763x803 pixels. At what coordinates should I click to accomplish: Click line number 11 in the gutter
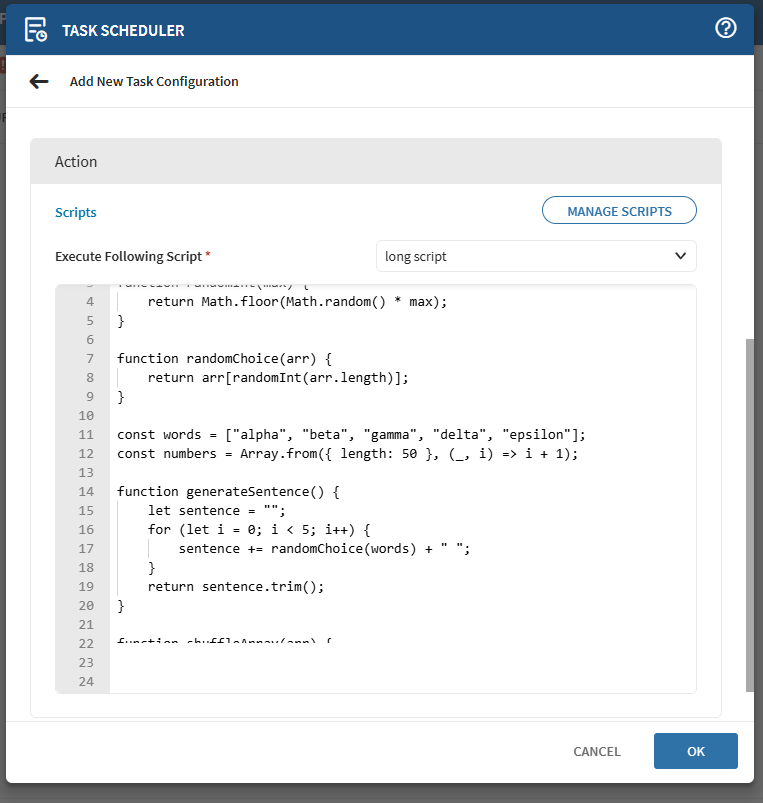(x=86, y=435)
